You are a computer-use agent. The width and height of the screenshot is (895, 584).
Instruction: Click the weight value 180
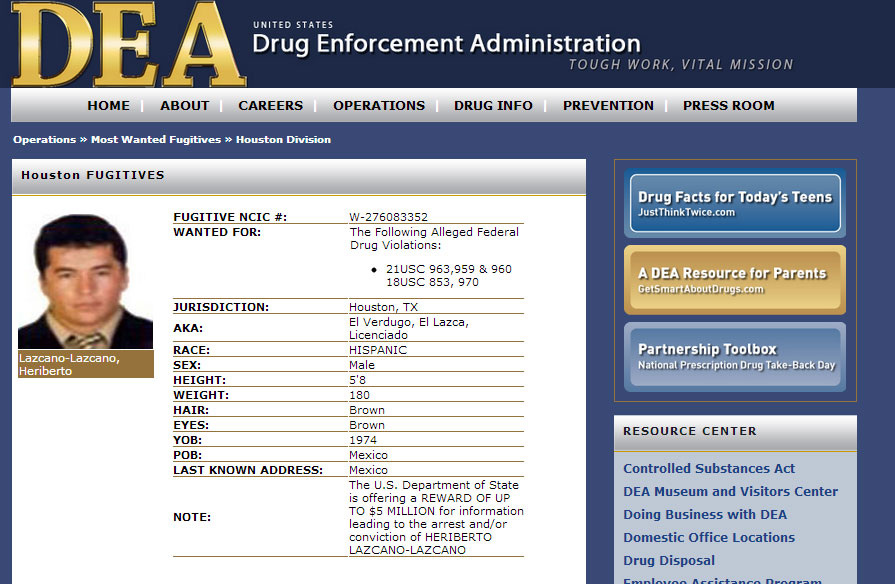(x=359, y=395)
